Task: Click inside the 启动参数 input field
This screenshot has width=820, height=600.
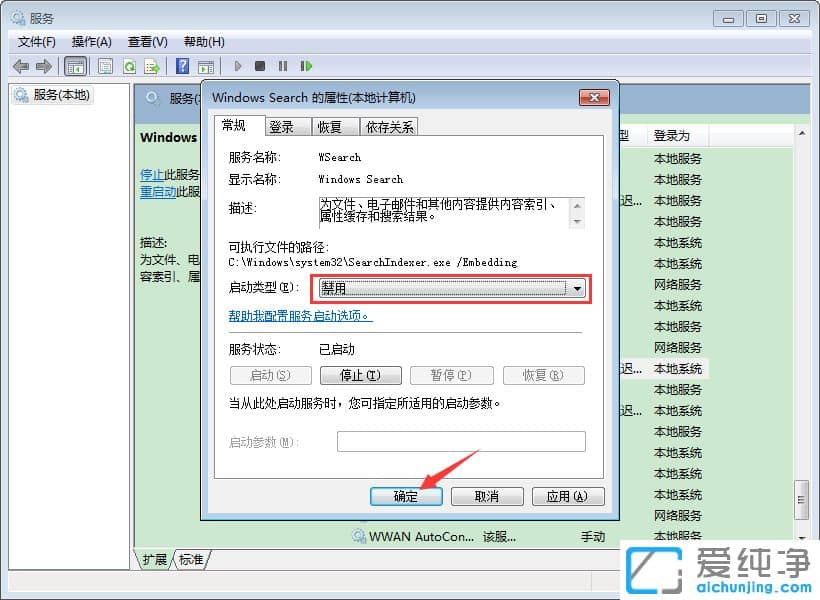Action: tap(461, 442)
